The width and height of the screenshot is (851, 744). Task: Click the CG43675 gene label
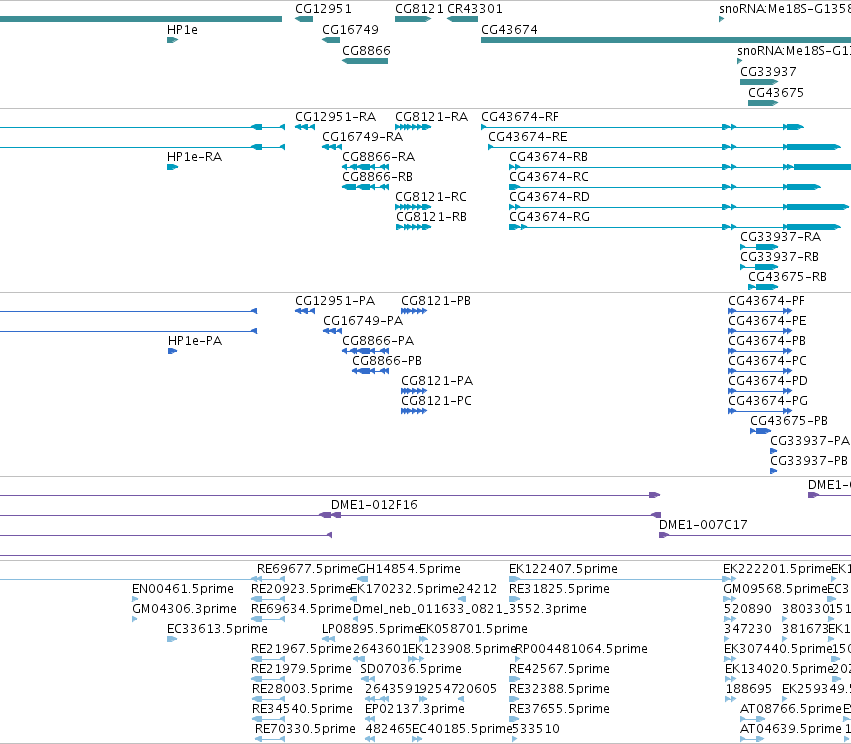click(x=776, y=93)
